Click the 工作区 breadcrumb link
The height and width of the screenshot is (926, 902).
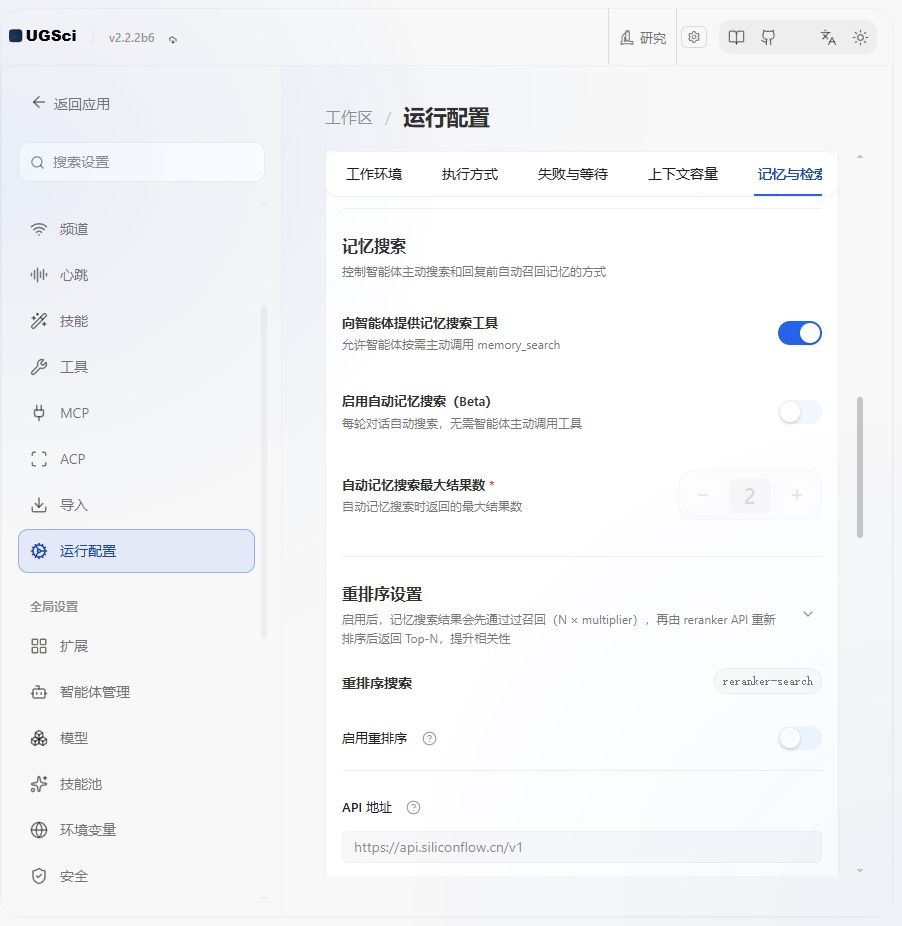click(349, 118)
